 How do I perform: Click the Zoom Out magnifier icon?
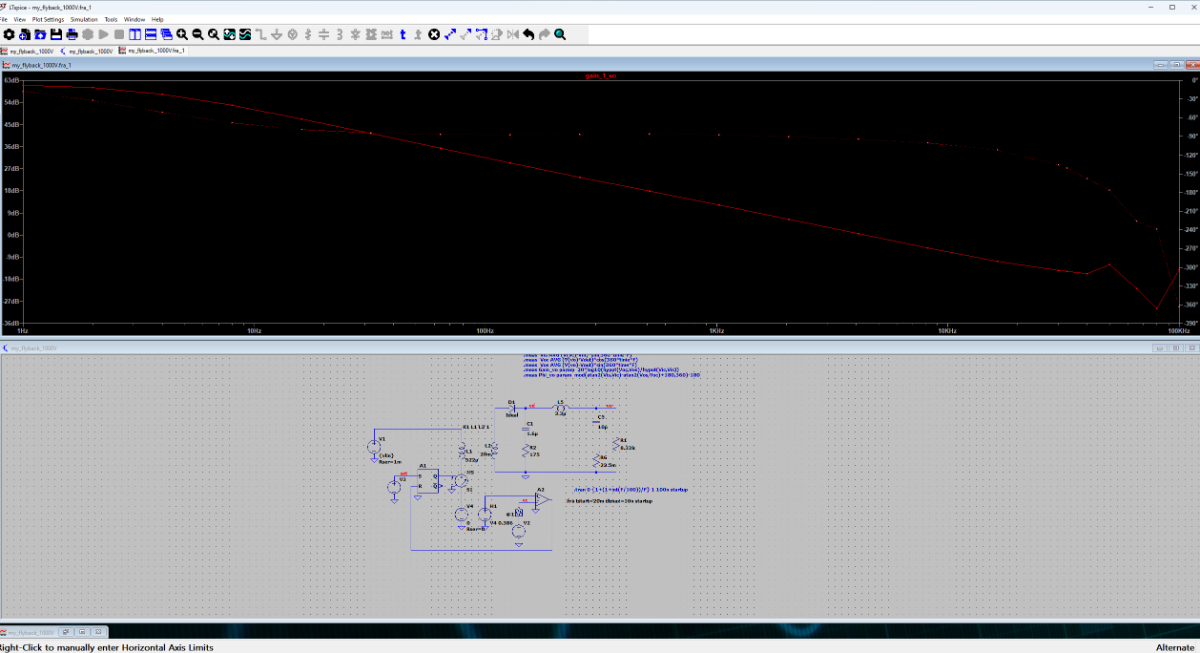(198, 34)
